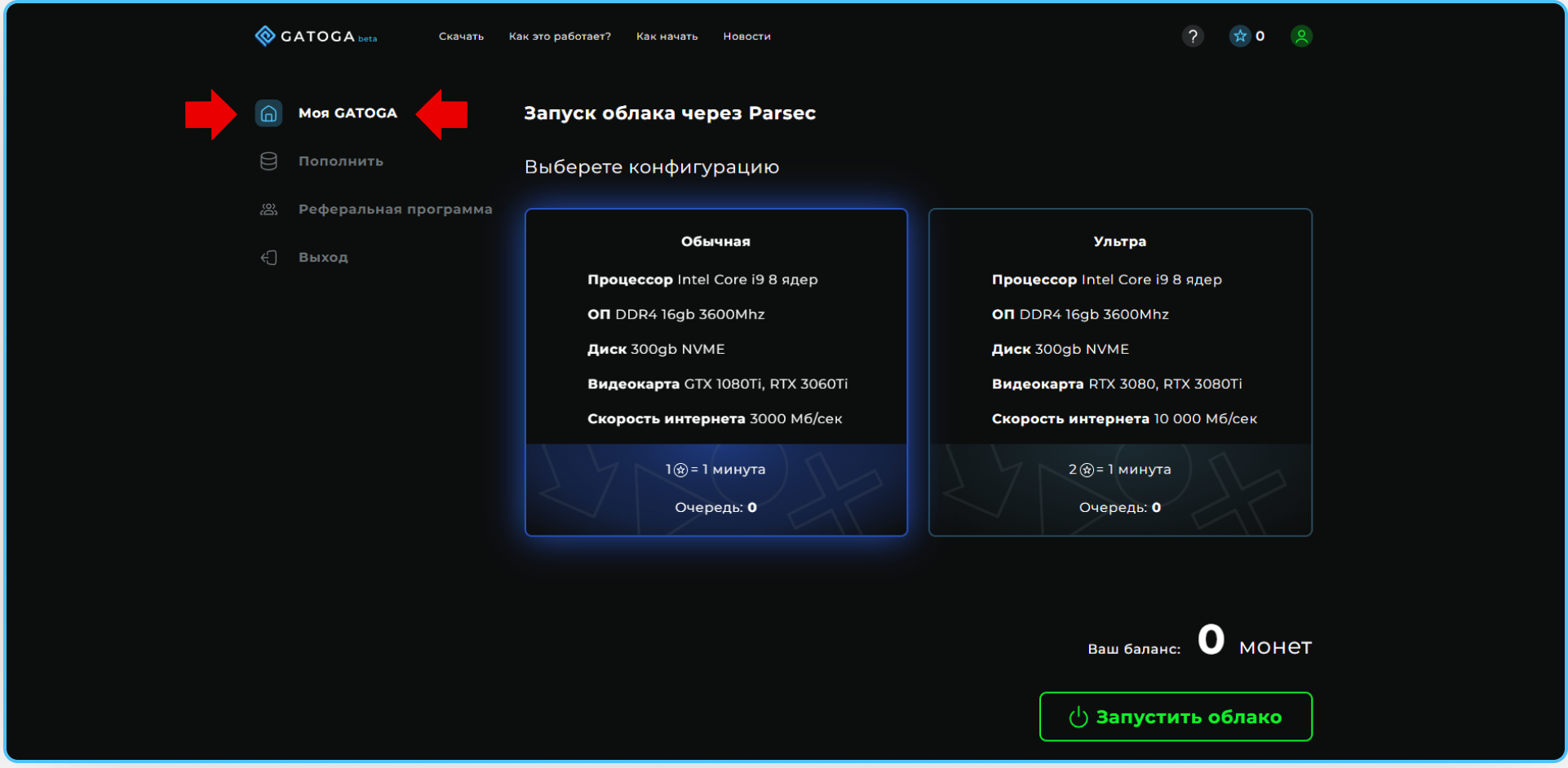Click ОП DDR4 16gb 3600Mhz in Ультра card
Screen dimensions: 1568x768
point(1080,315)
